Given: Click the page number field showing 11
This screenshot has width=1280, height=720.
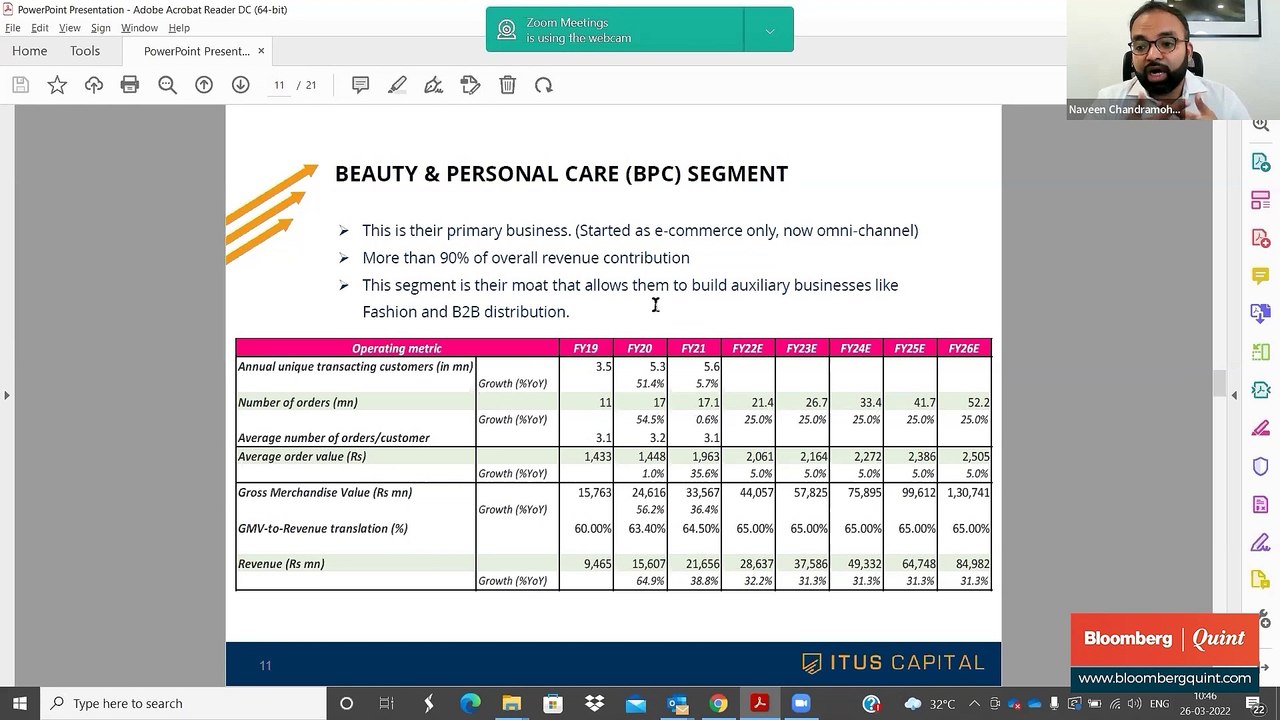Looking at the screenshot, I should pyautogui.click(x=279, y=85).
